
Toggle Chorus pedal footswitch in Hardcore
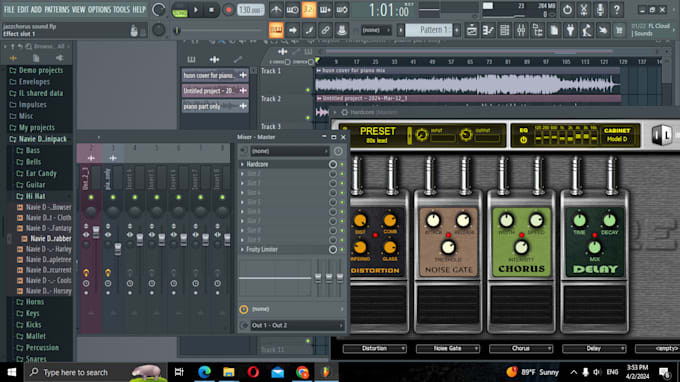(521, 304)
